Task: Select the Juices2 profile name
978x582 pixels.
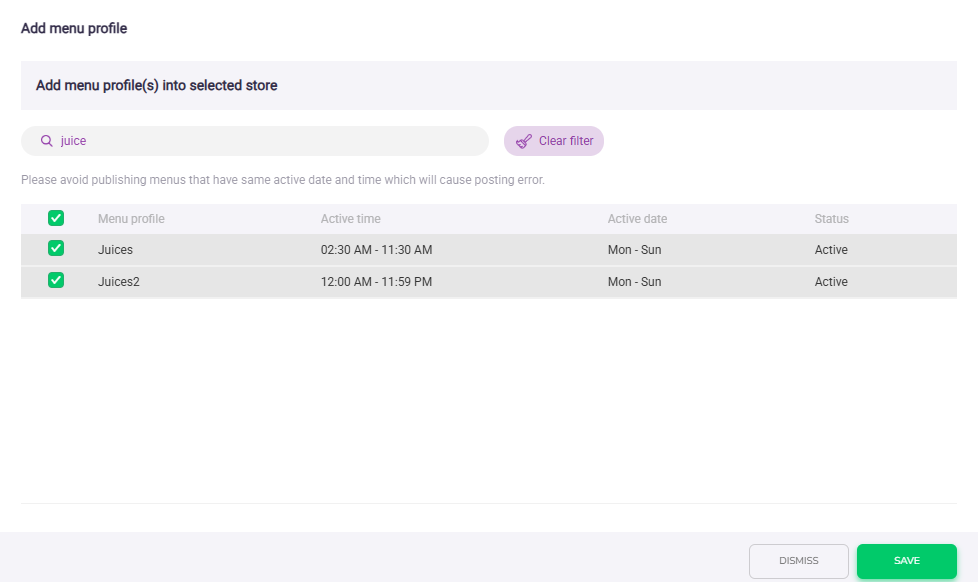Action: tap(118, 282)
